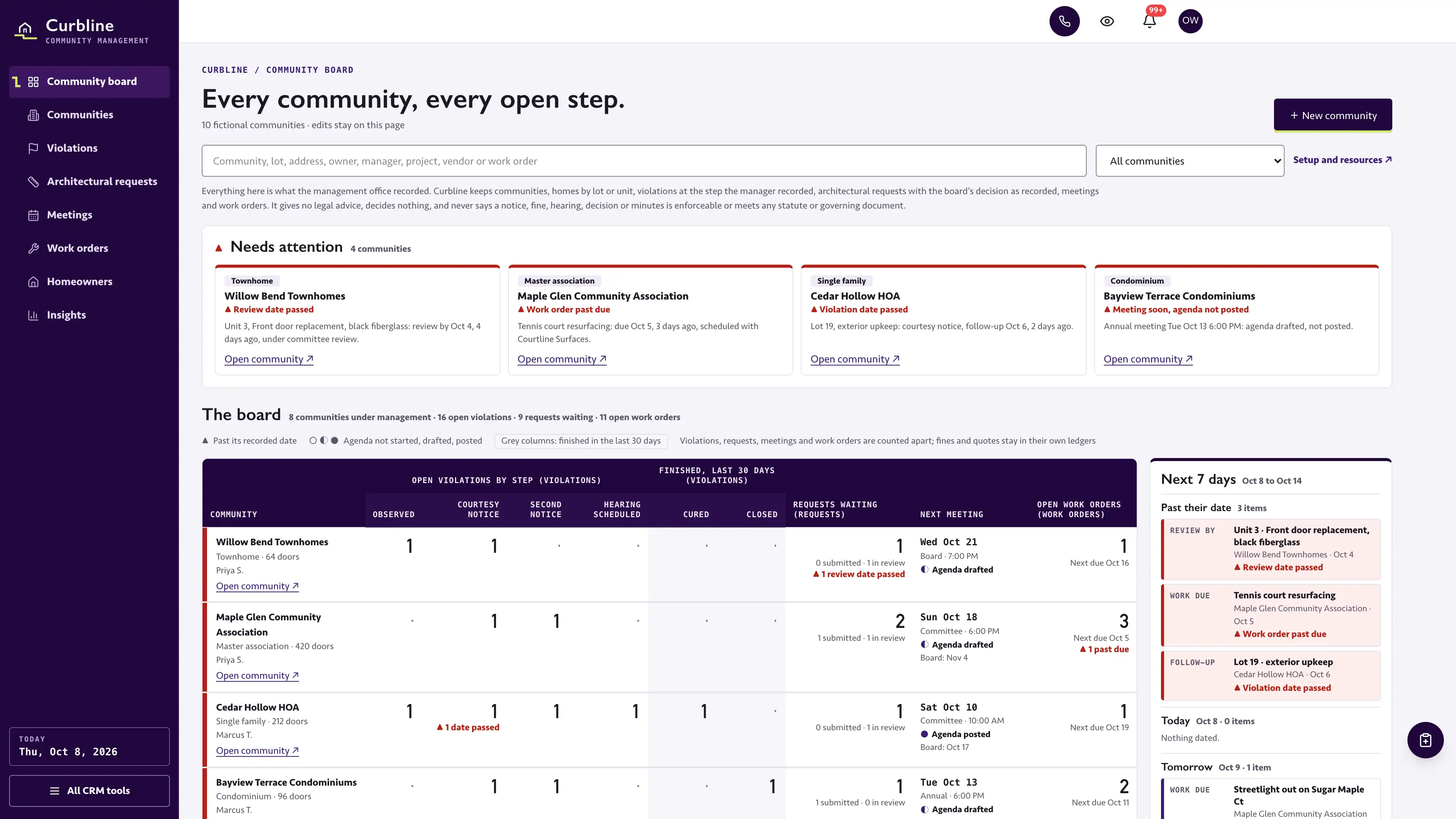This screenshot has width=1456, height=819.
Task: Open community on Maple Glen attention card
Action: pyautogui.click(x=562, y=359)
